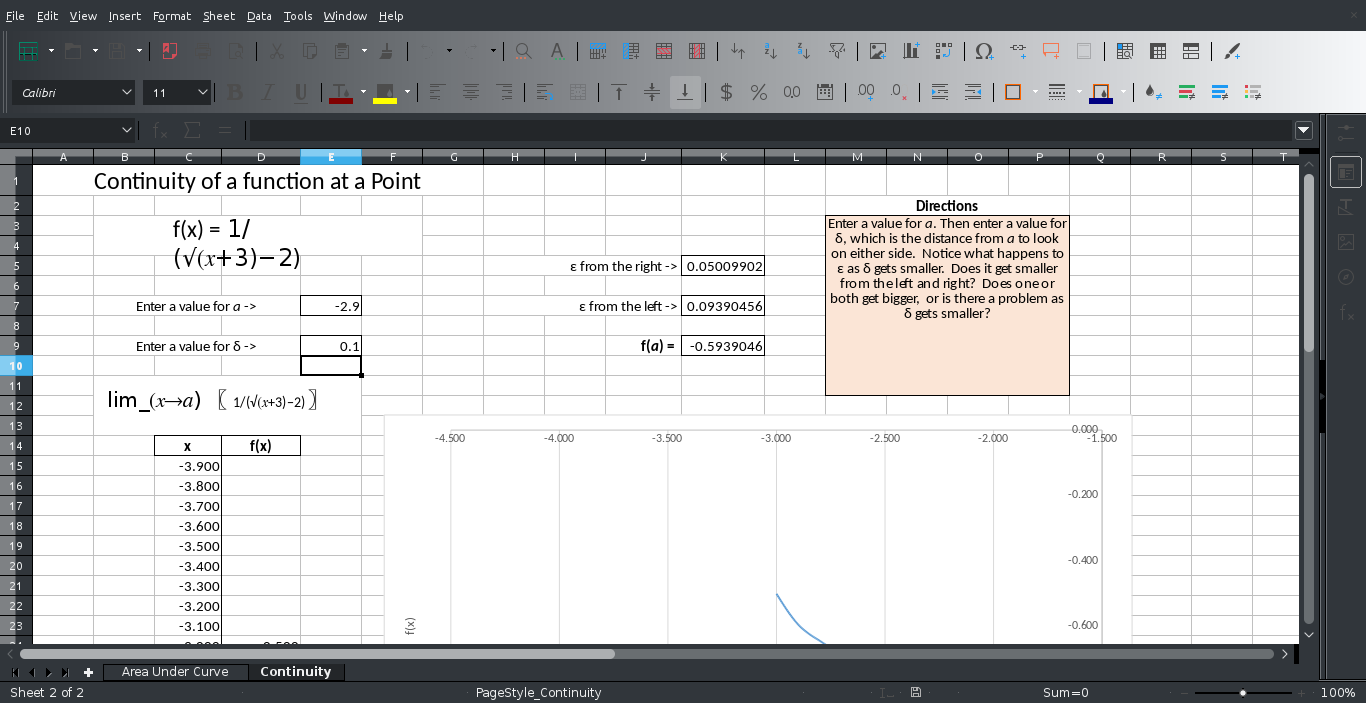The width and height of the screenshot is (1366, 703).
Task: Click the AutoFilter funnel icon
Action: (x=838, y=51)
